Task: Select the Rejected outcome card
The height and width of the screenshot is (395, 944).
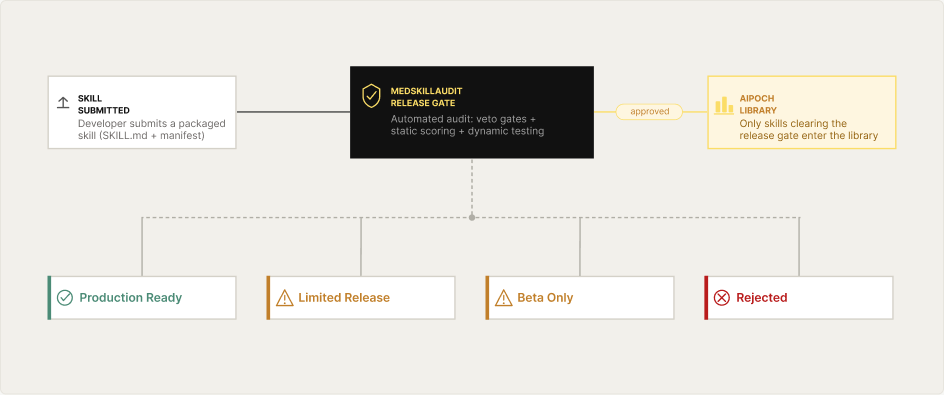Action: point(799,297)
